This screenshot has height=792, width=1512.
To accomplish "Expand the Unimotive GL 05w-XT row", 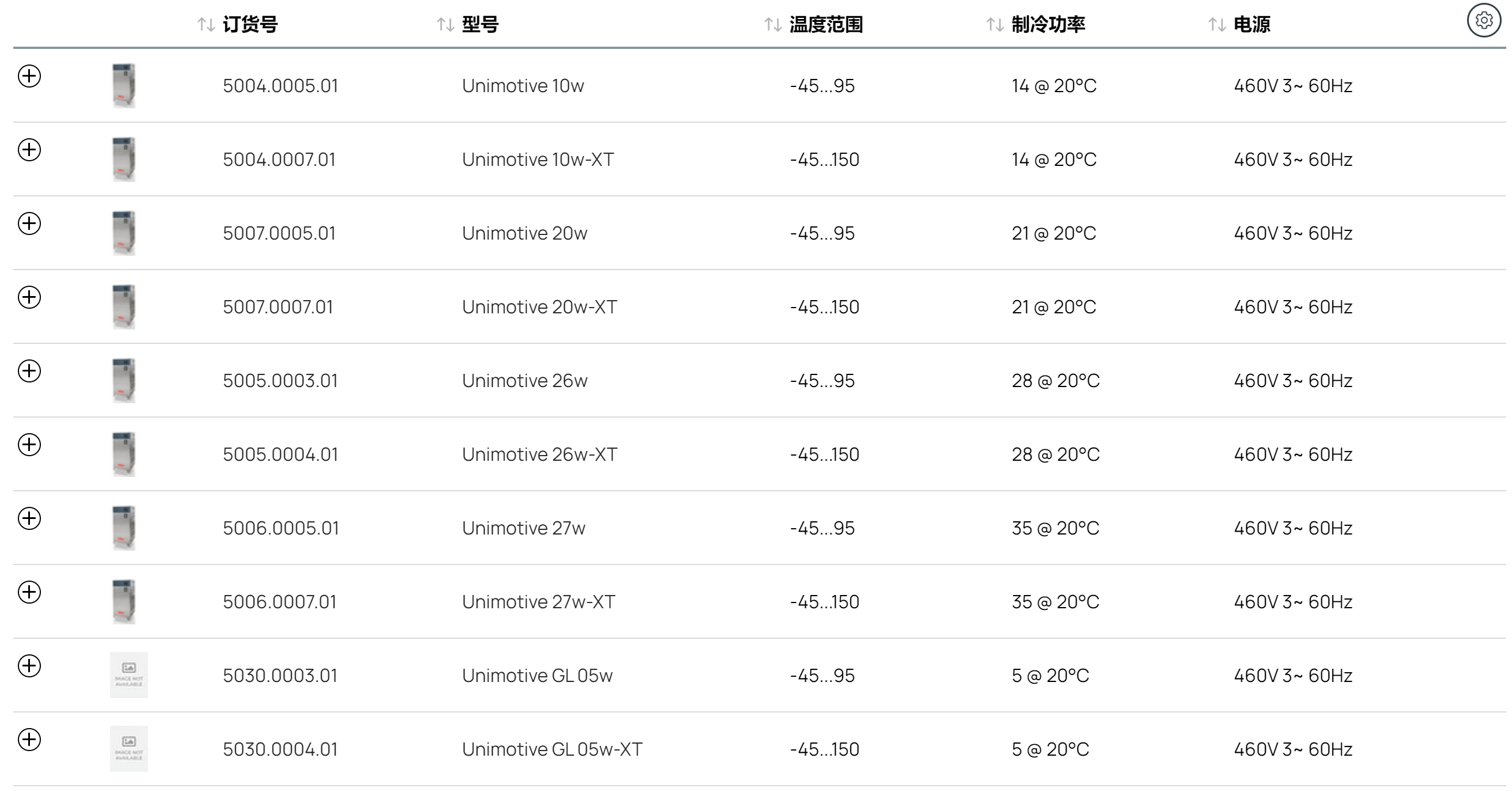I will pos(29,739).
